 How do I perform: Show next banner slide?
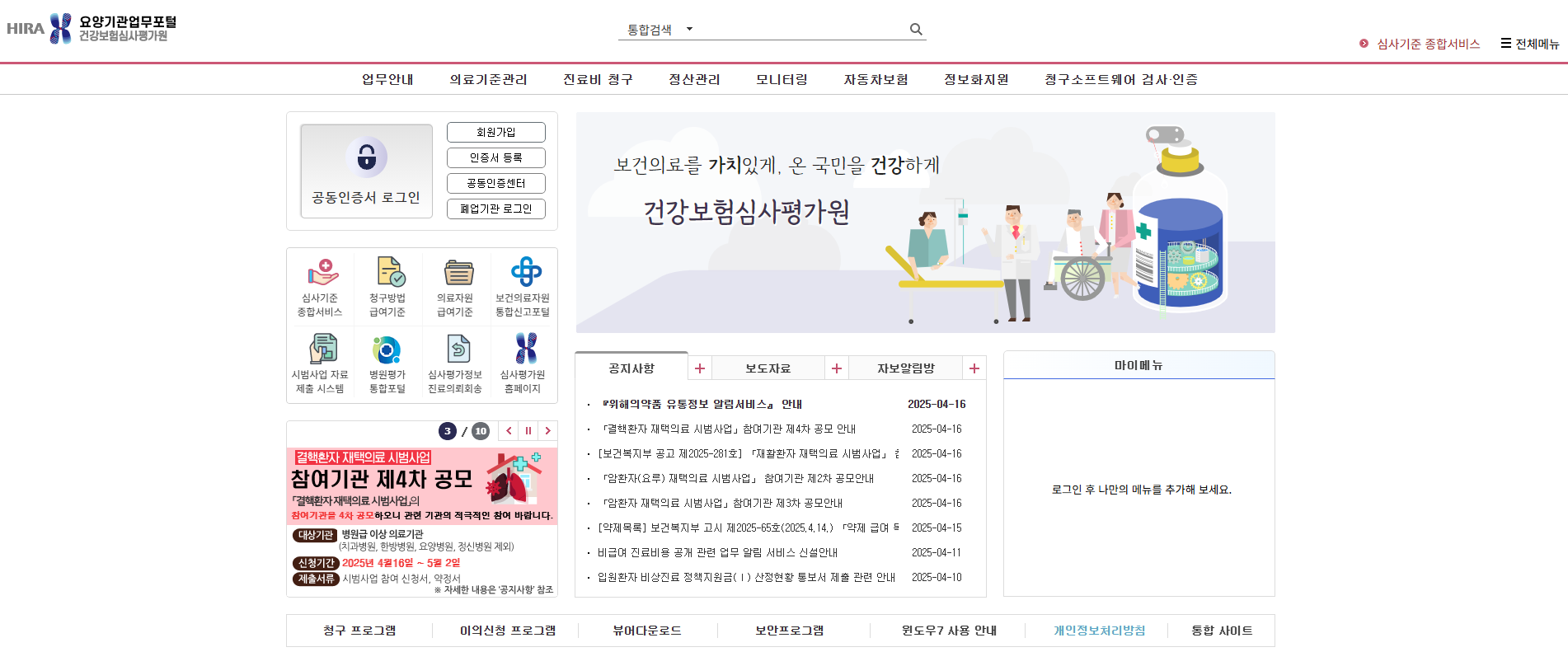(x=547, y=430)
